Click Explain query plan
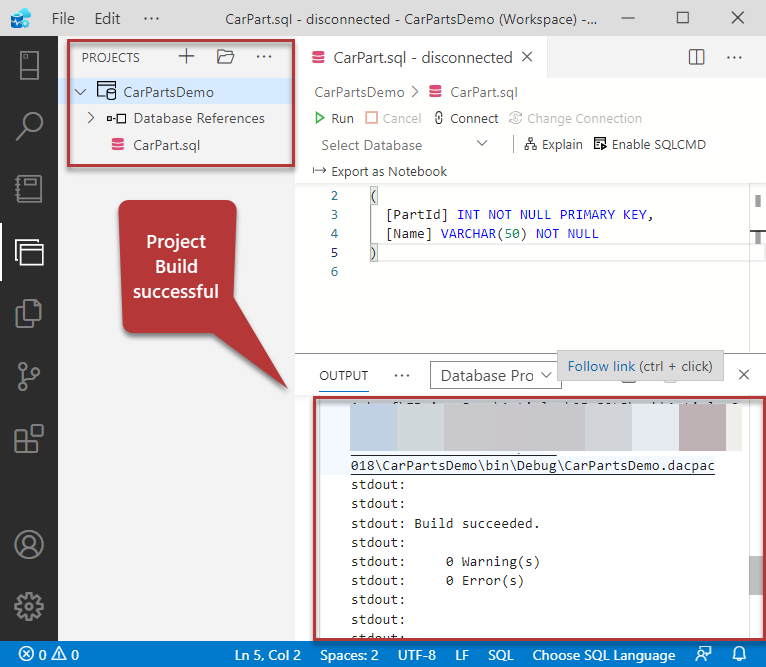This screenshot has height=667, width=766. [553, 145]
